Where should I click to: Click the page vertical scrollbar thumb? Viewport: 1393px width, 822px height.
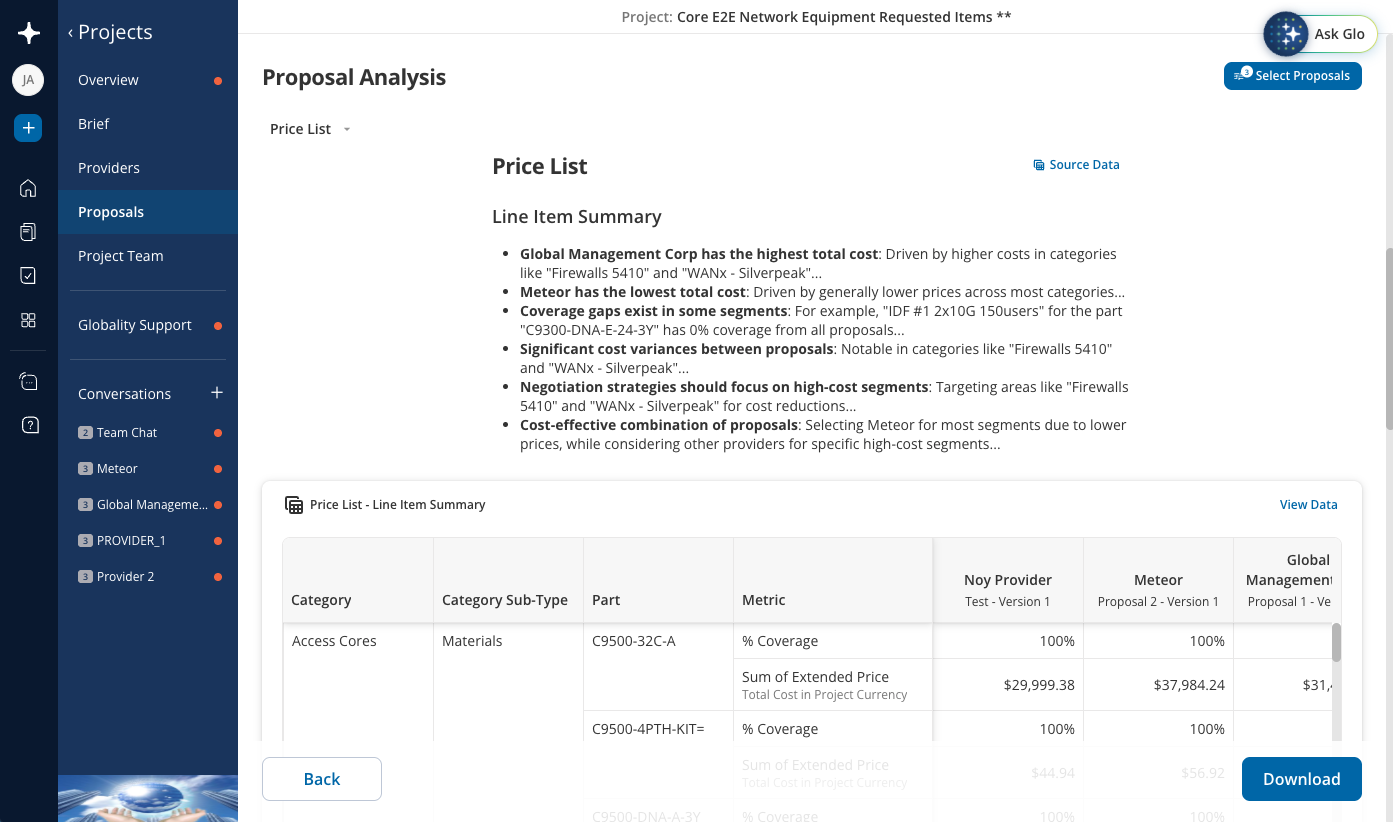point(1388,340)
